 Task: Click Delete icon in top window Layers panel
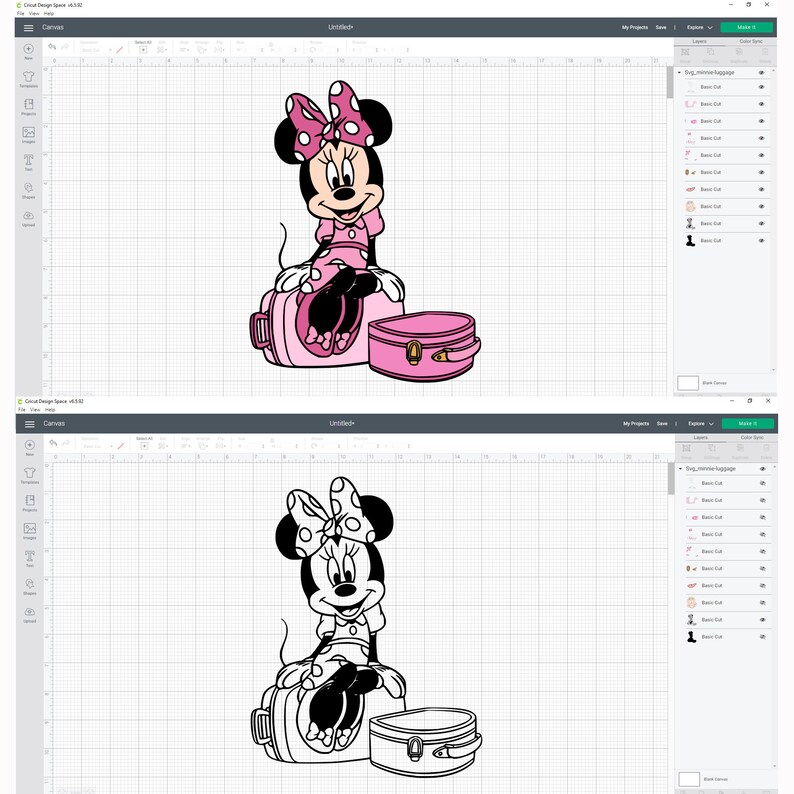pyautogui.click(x=765, y=52)
